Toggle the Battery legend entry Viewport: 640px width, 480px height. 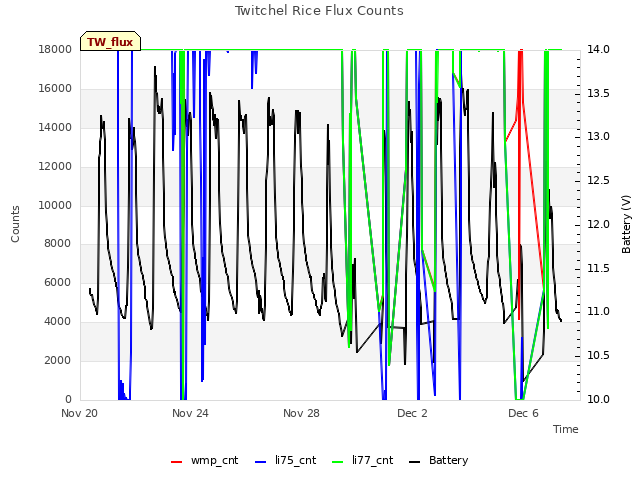click(439, 460)
